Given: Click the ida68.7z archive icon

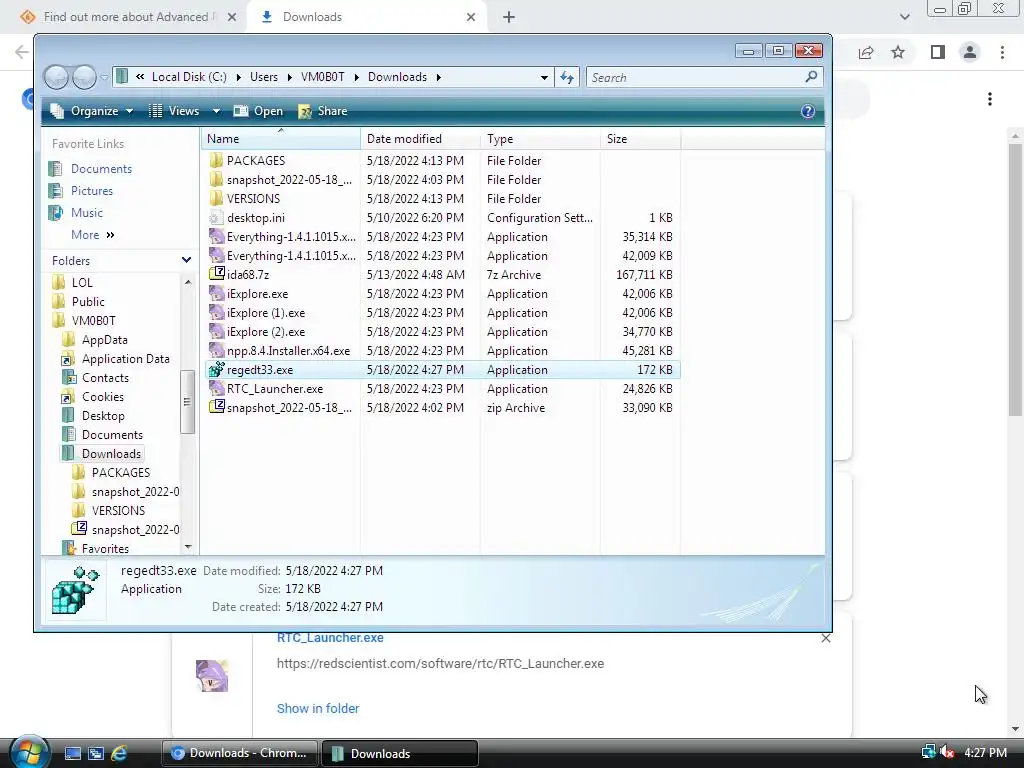Looking at the screenshot, I should [x=216, y=274].
